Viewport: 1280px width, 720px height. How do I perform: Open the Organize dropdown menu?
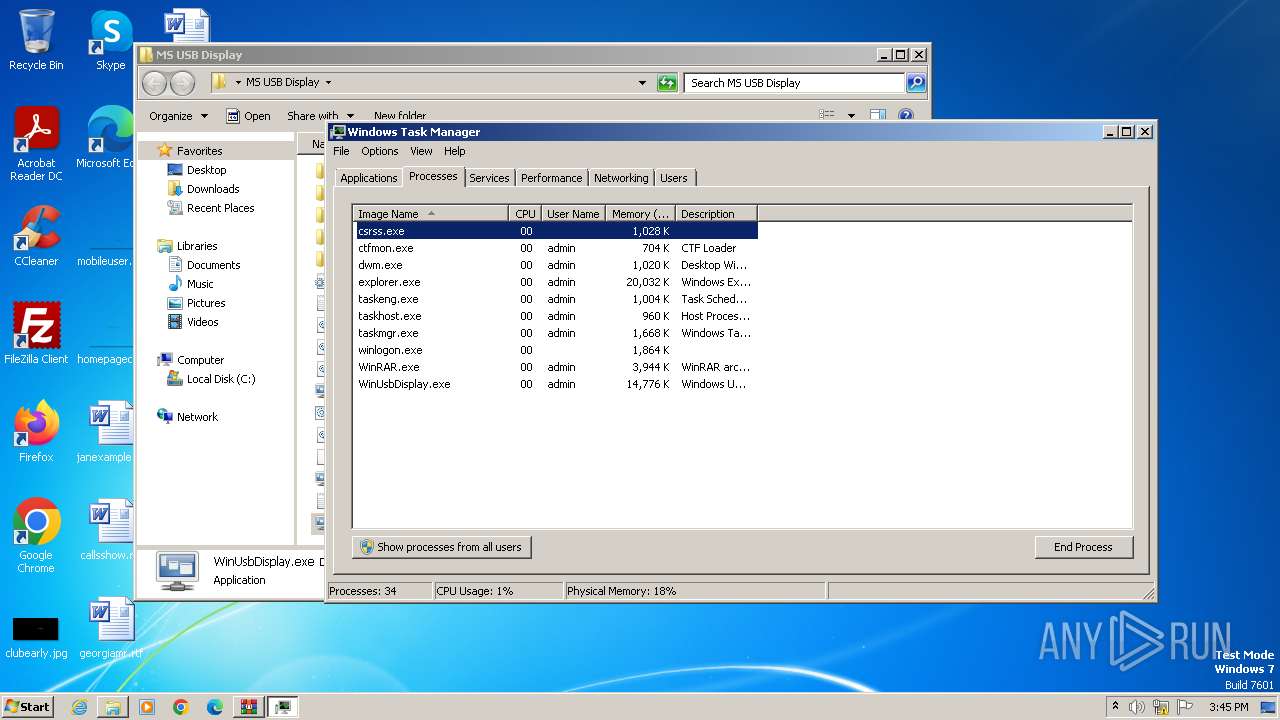(x=178, y=116)
